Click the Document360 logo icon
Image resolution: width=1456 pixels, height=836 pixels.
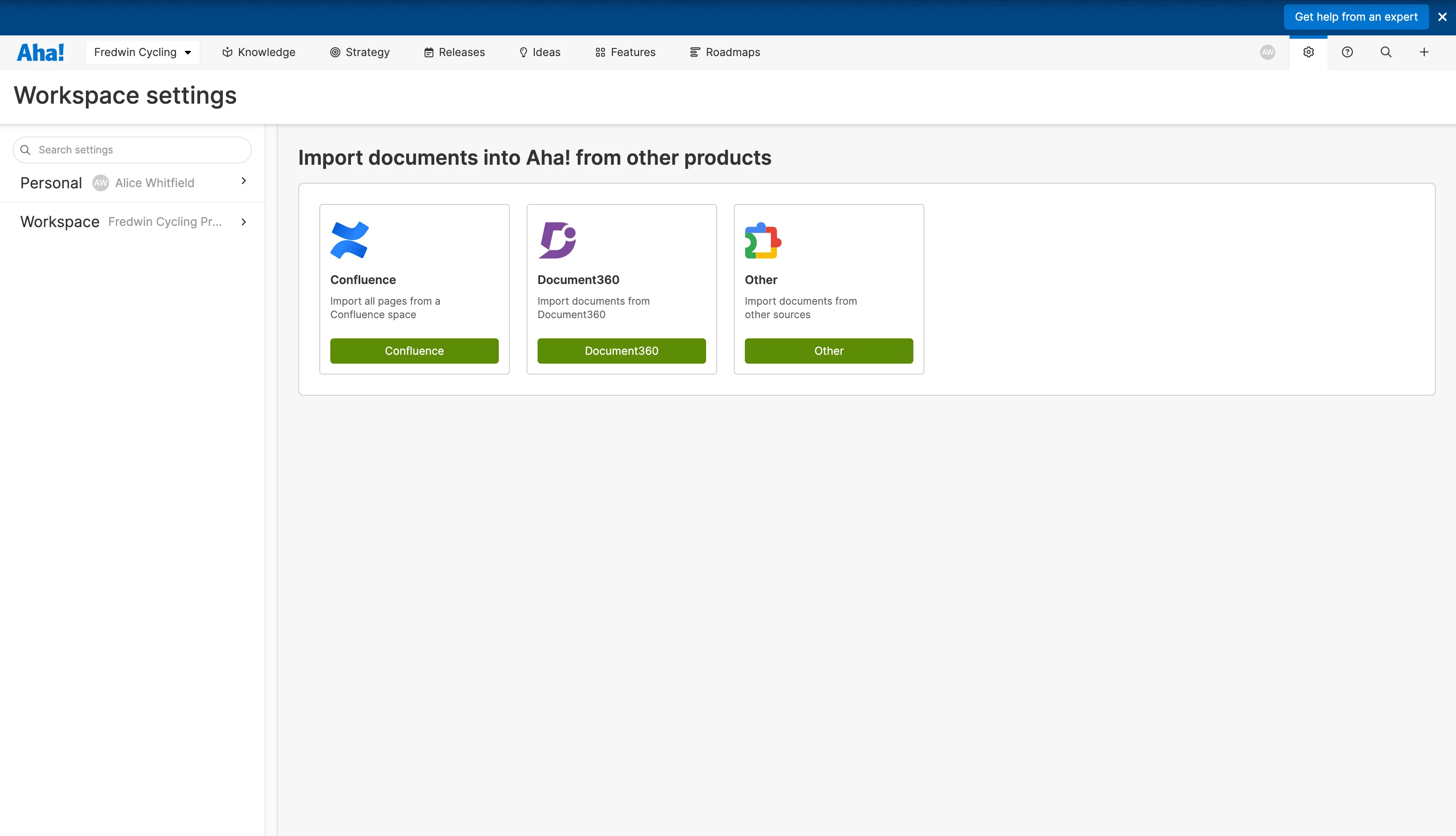pos(557,240)
